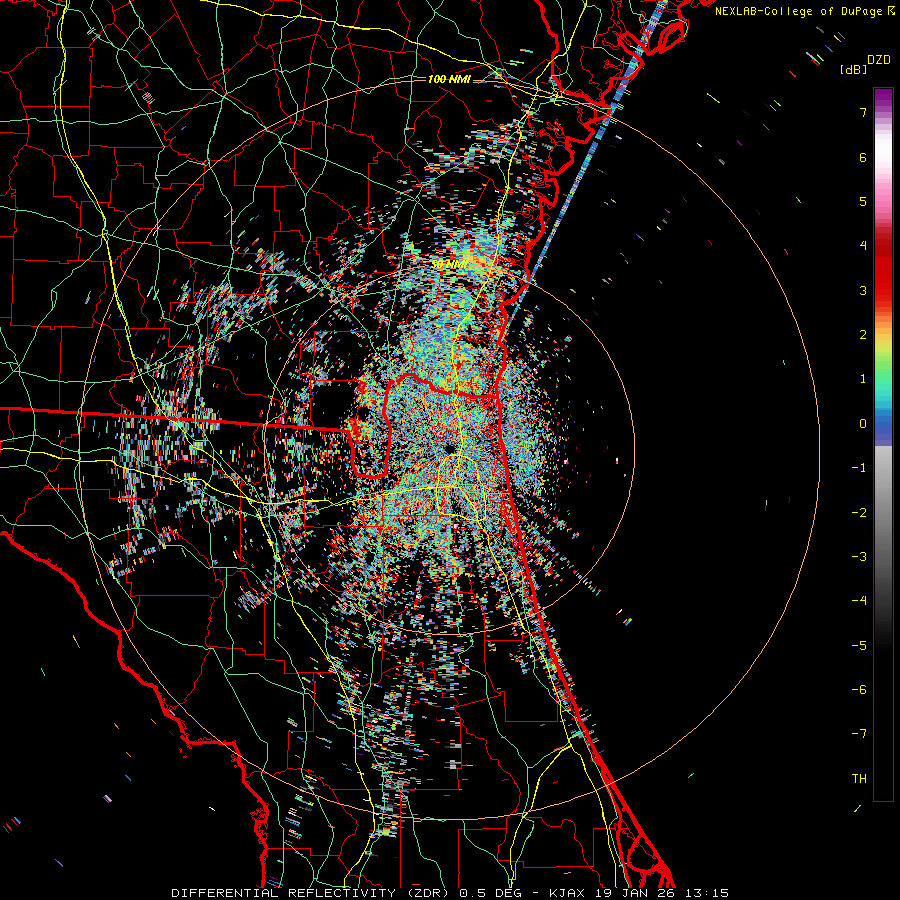900x900 pixels.
Task: Click the -1 value on the dB scale
Action: 859,468
